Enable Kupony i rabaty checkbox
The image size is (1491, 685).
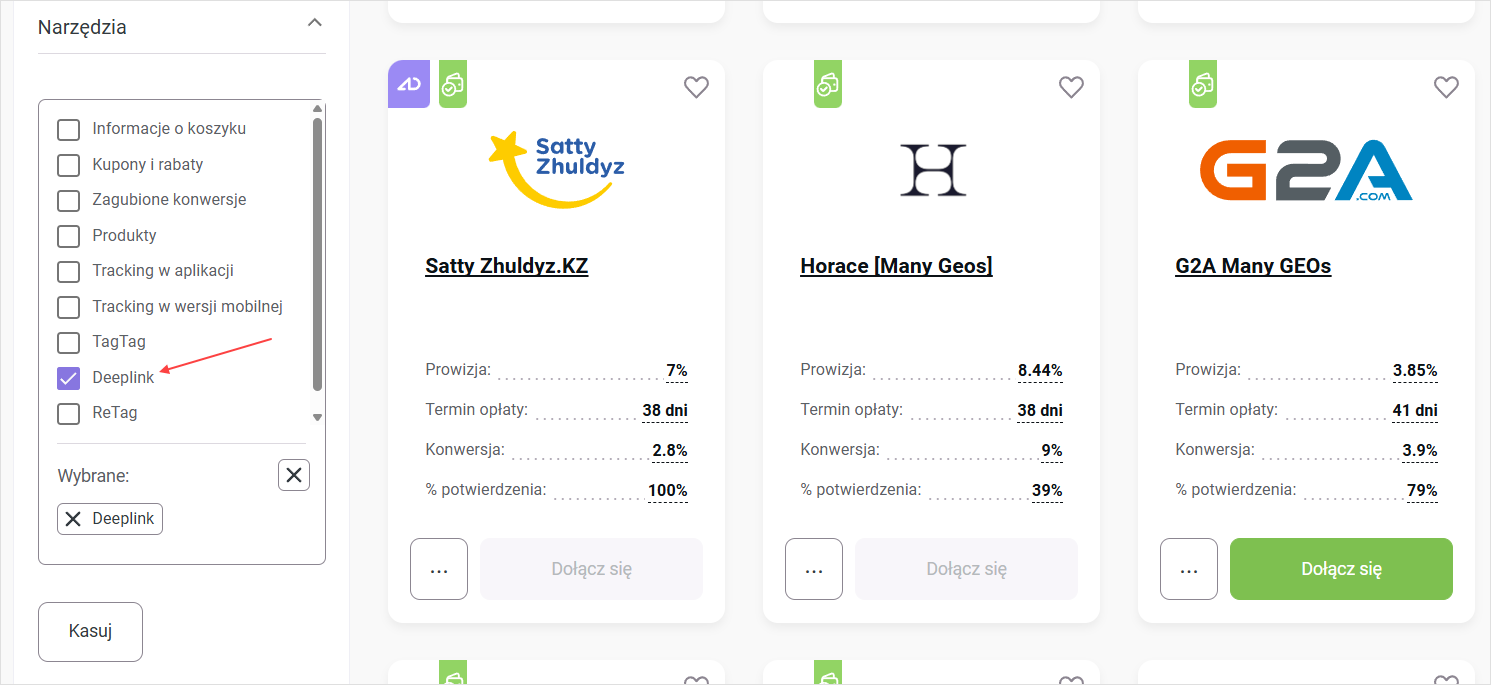point(68,165)
